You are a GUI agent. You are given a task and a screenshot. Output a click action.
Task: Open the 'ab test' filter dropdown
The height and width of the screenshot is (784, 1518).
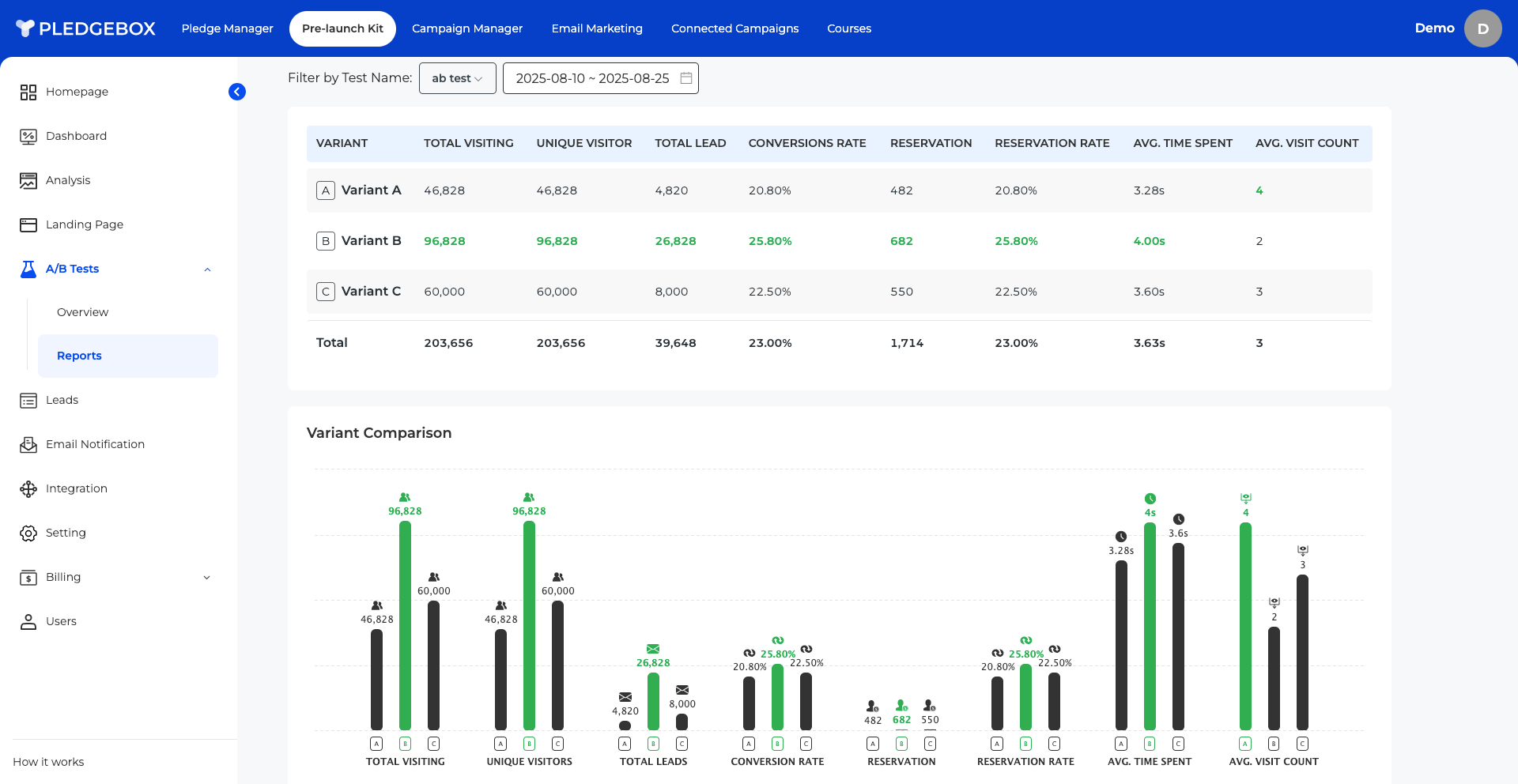[x=457, y=78]
